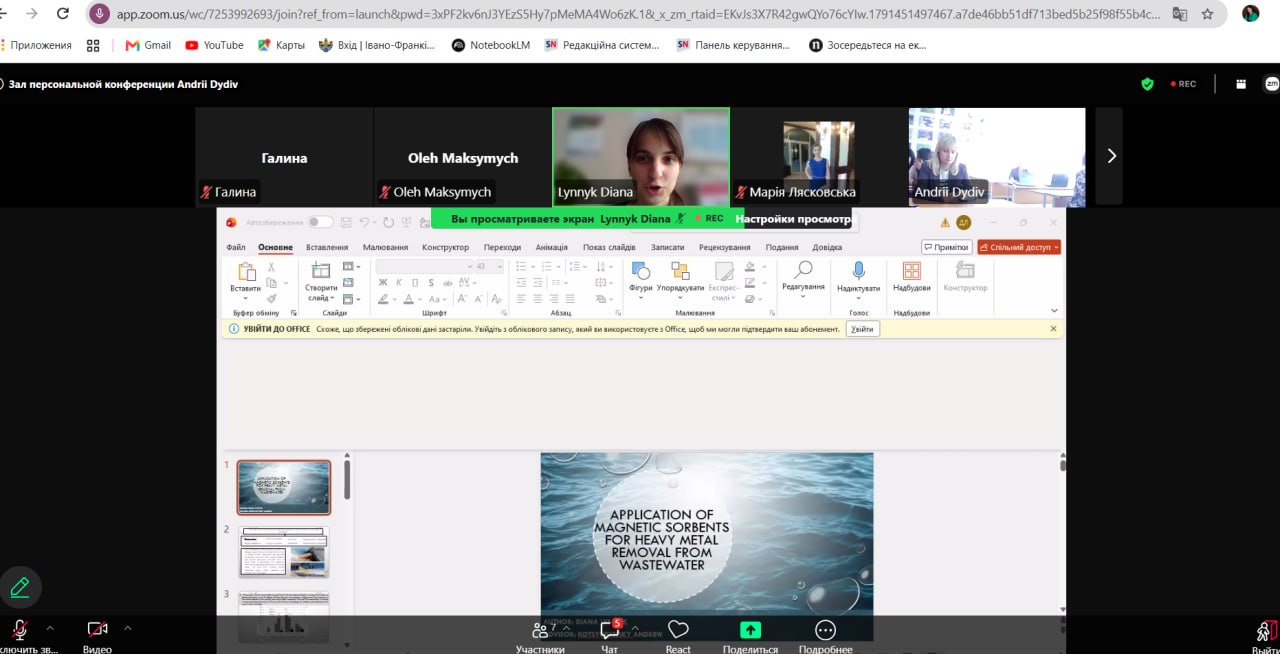The width and height of the screenshot is (1280, 654).
Task: Open the Спільний доступ share dropdown
Action: point(1019,247)
